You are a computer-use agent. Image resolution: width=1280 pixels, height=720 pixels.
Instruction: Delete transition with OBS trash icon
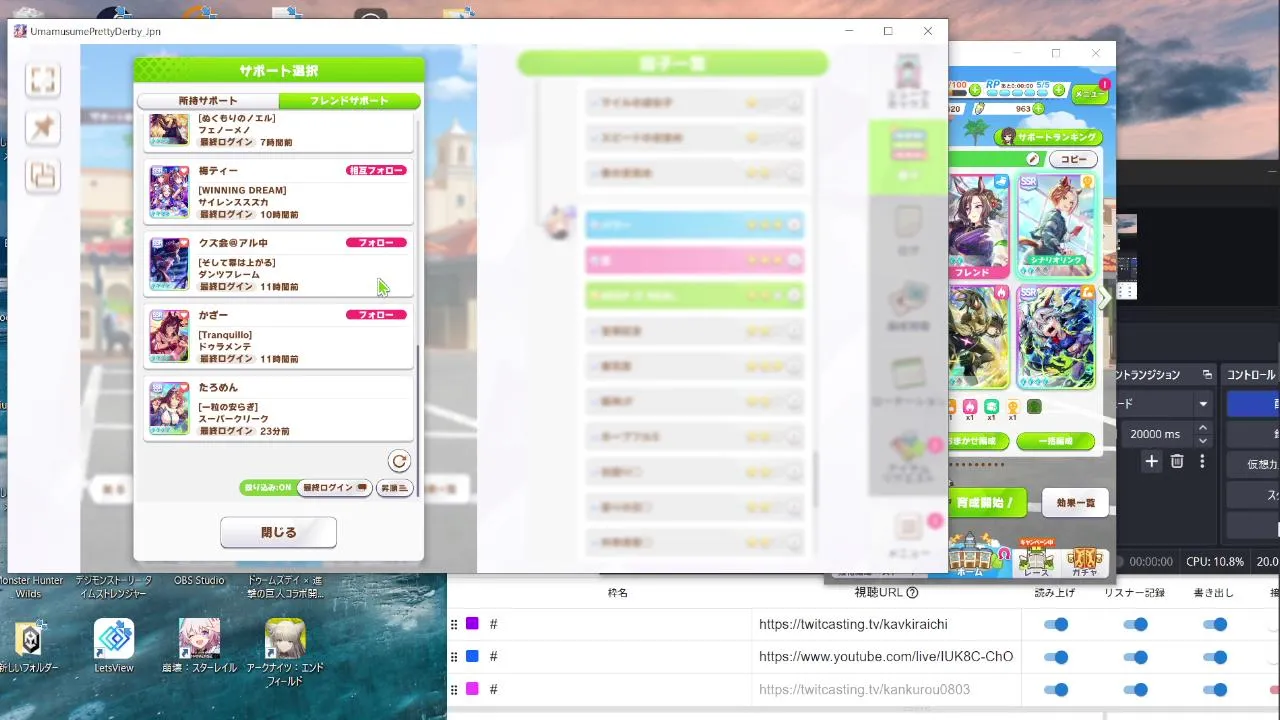(1177, 461)
